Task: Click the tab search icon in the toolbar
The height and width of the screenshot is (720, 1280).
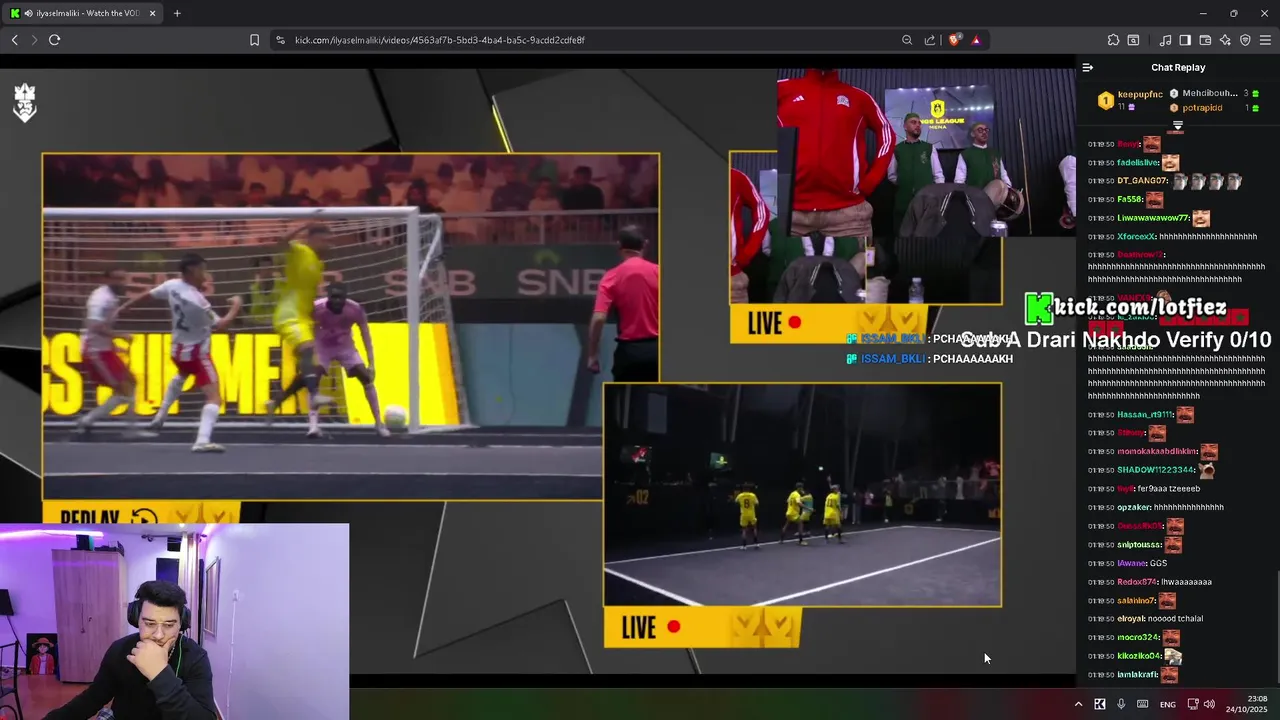Action: click(1133, 40)
